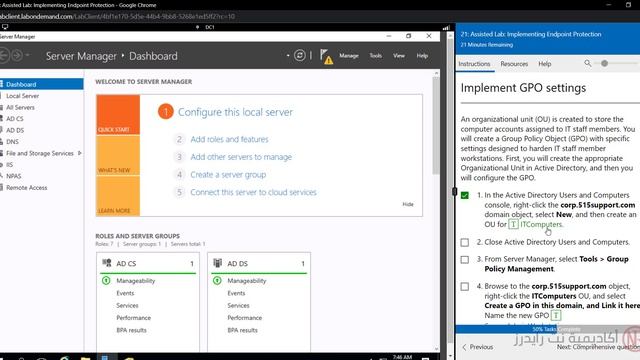640x360 pixels.
Task: Switch to the Instructions tab
Action: [474, 64]
